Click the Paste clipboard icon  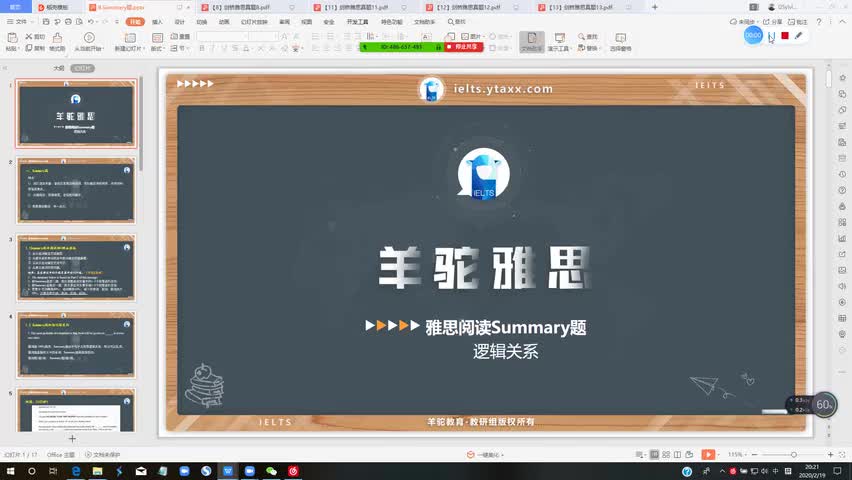tap(12, 38)
